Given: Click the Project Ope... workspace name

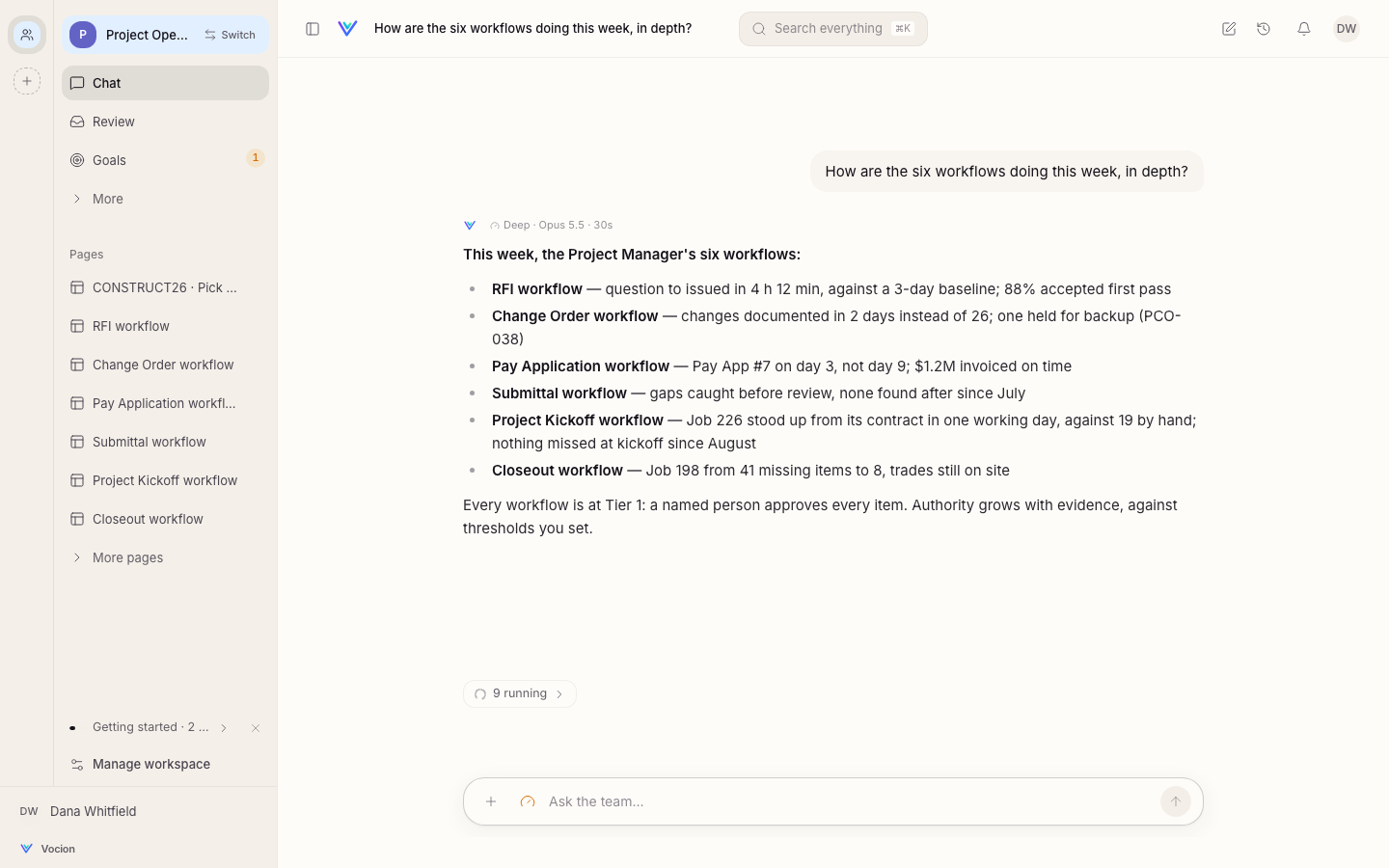Looking at the screenshot, I should [148, 35].
